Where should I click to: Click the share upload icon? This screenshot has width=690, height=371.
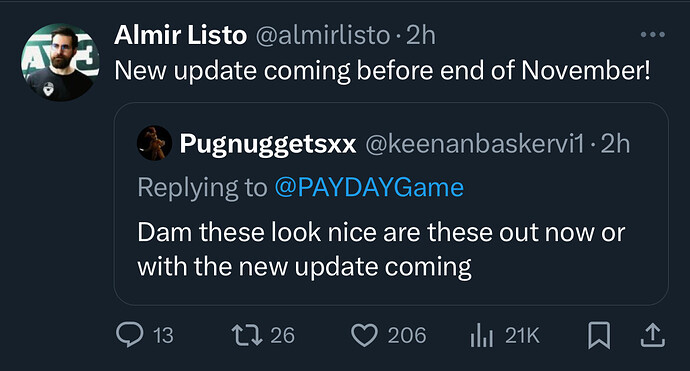coord(653,335)
